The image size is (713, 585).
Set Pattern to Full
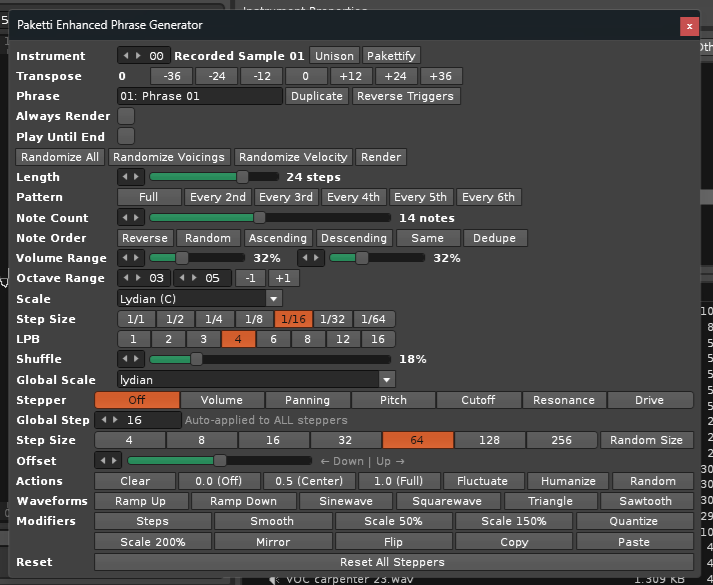(x=149, y=197)
